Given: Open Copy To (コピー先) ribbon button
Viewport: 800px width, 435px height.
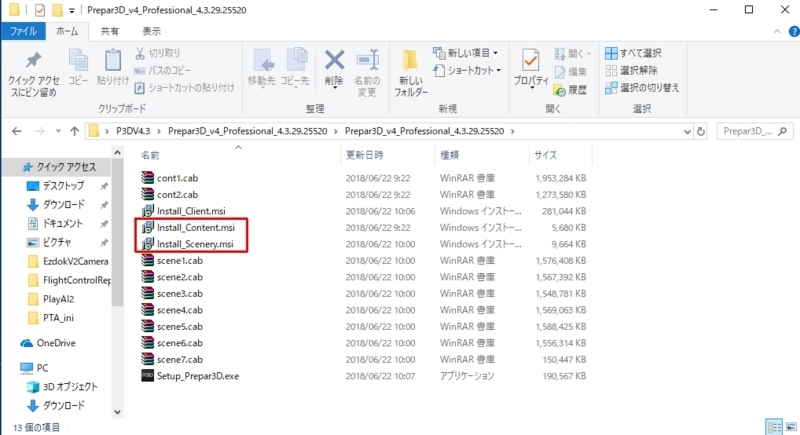Looking at the screenshot, I should point(295,68).
